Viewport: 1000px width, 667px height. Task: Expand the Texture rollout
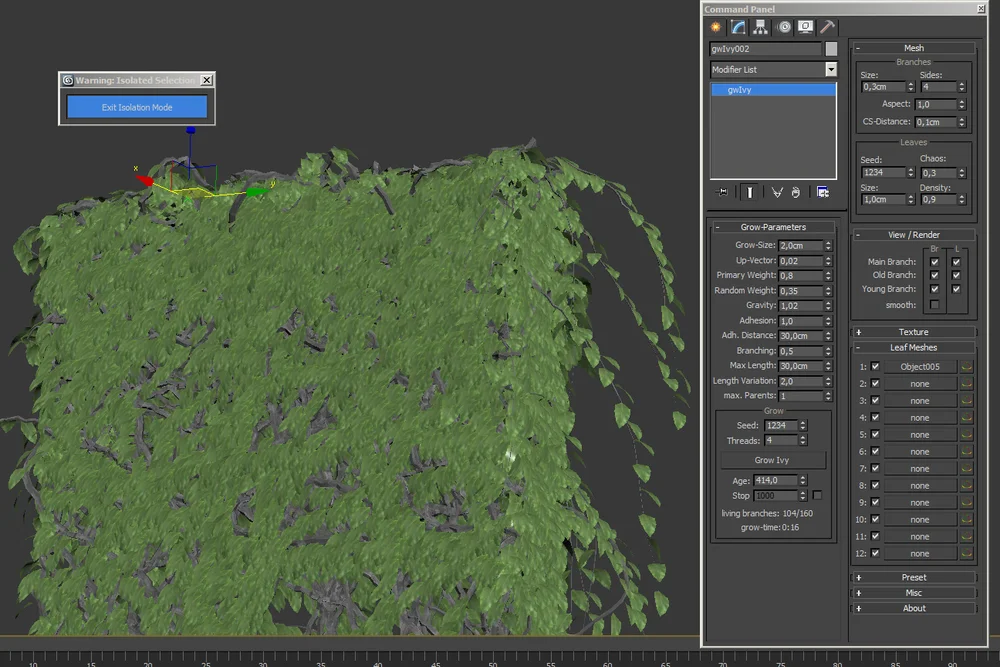point(913,332)
